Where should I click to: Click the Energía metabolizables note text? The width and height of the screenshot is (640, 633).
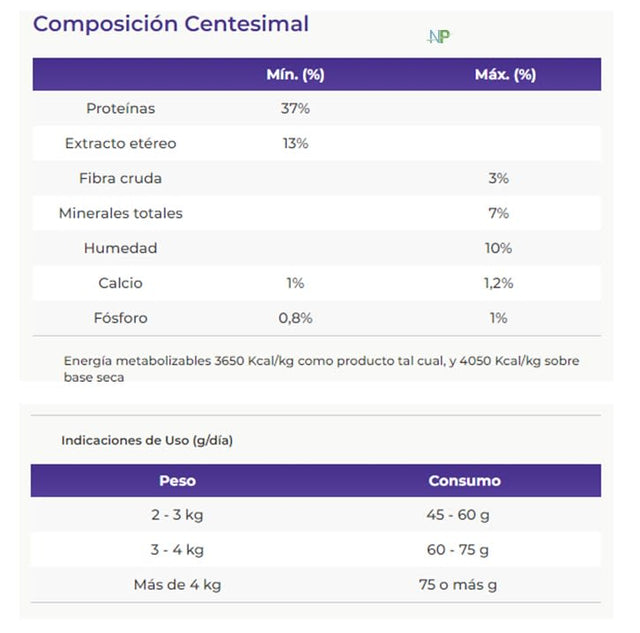[320, 368]
